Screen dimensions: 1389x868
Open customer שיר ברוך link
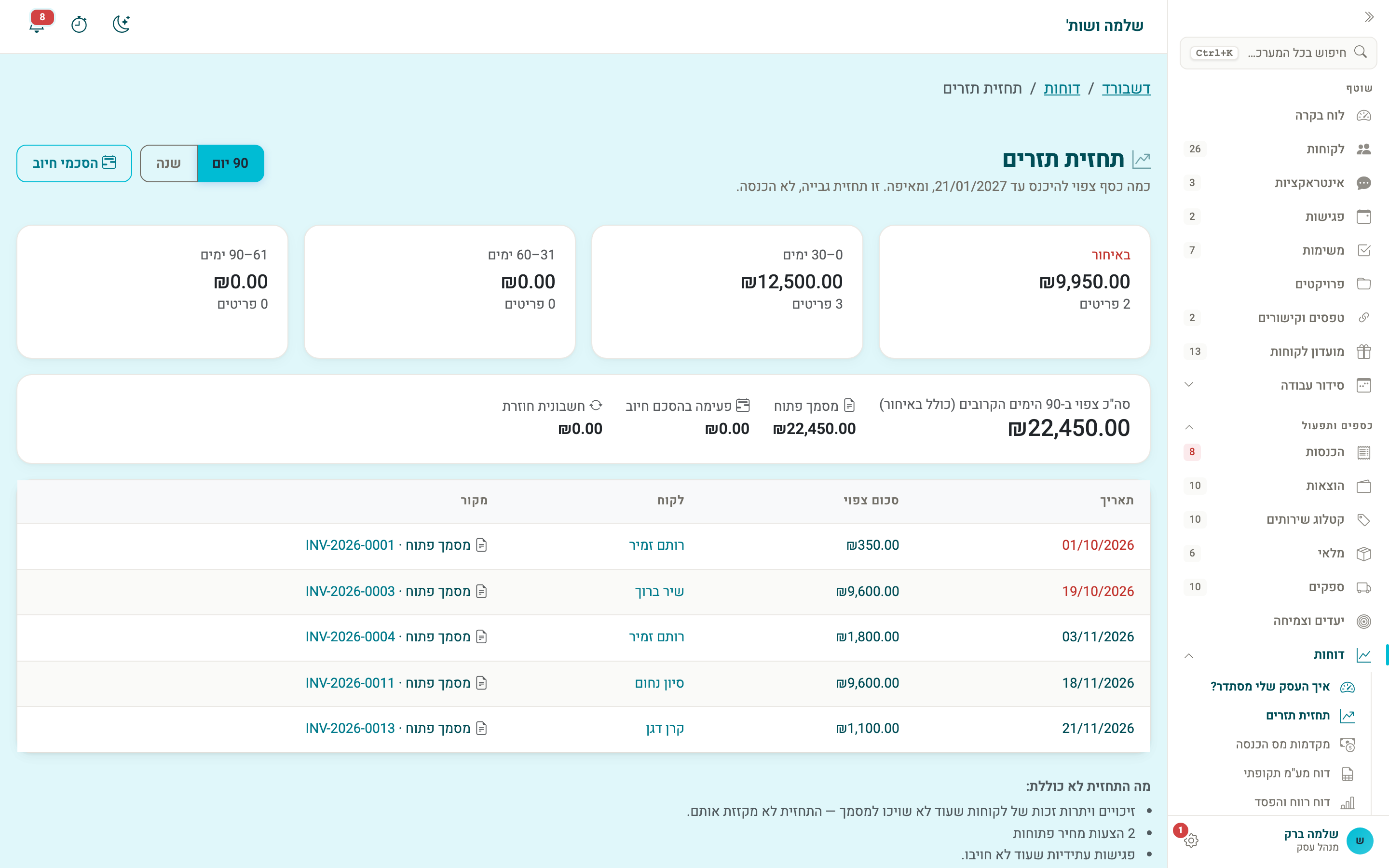coord(659,591)
